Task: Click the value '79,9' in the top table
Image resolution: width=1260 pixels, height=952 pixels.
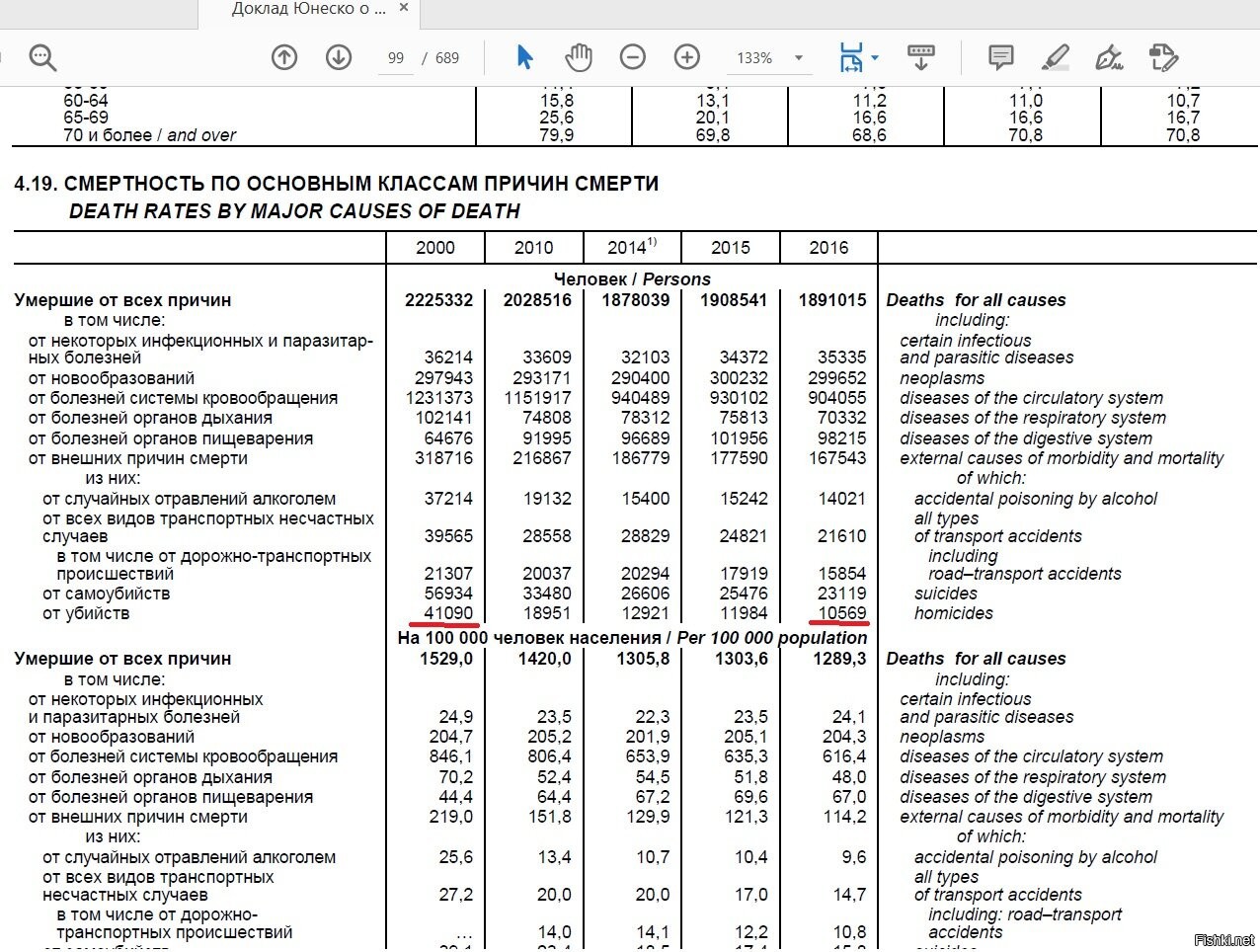Action: (x=557, y=135)
